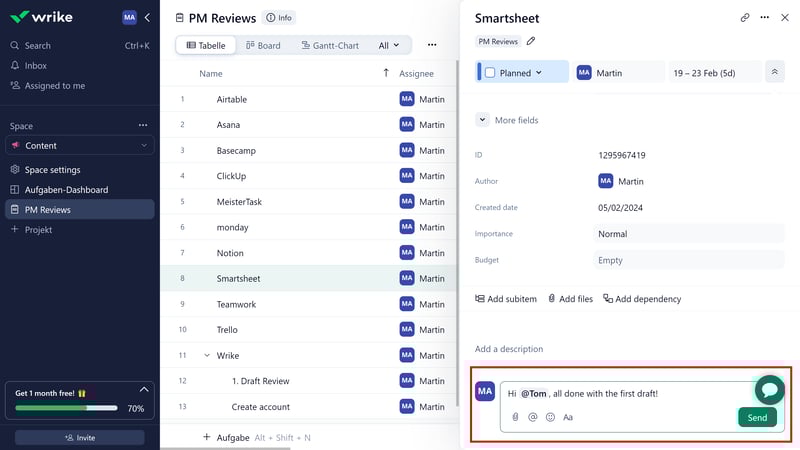Click the assignee avatar in Airtable row
This screenshot has width=800, height=450.
(407, 99)
